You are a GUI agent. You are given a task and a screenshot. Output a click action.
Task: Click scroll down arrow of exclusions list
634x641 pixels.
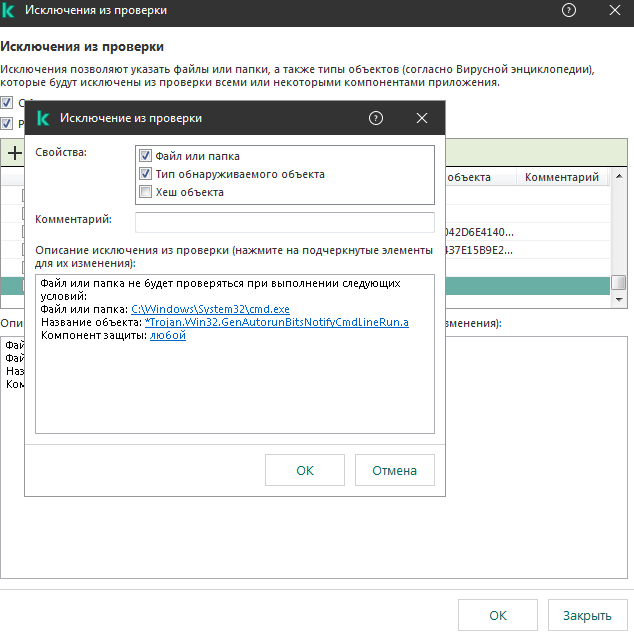(x=619, y=300)
